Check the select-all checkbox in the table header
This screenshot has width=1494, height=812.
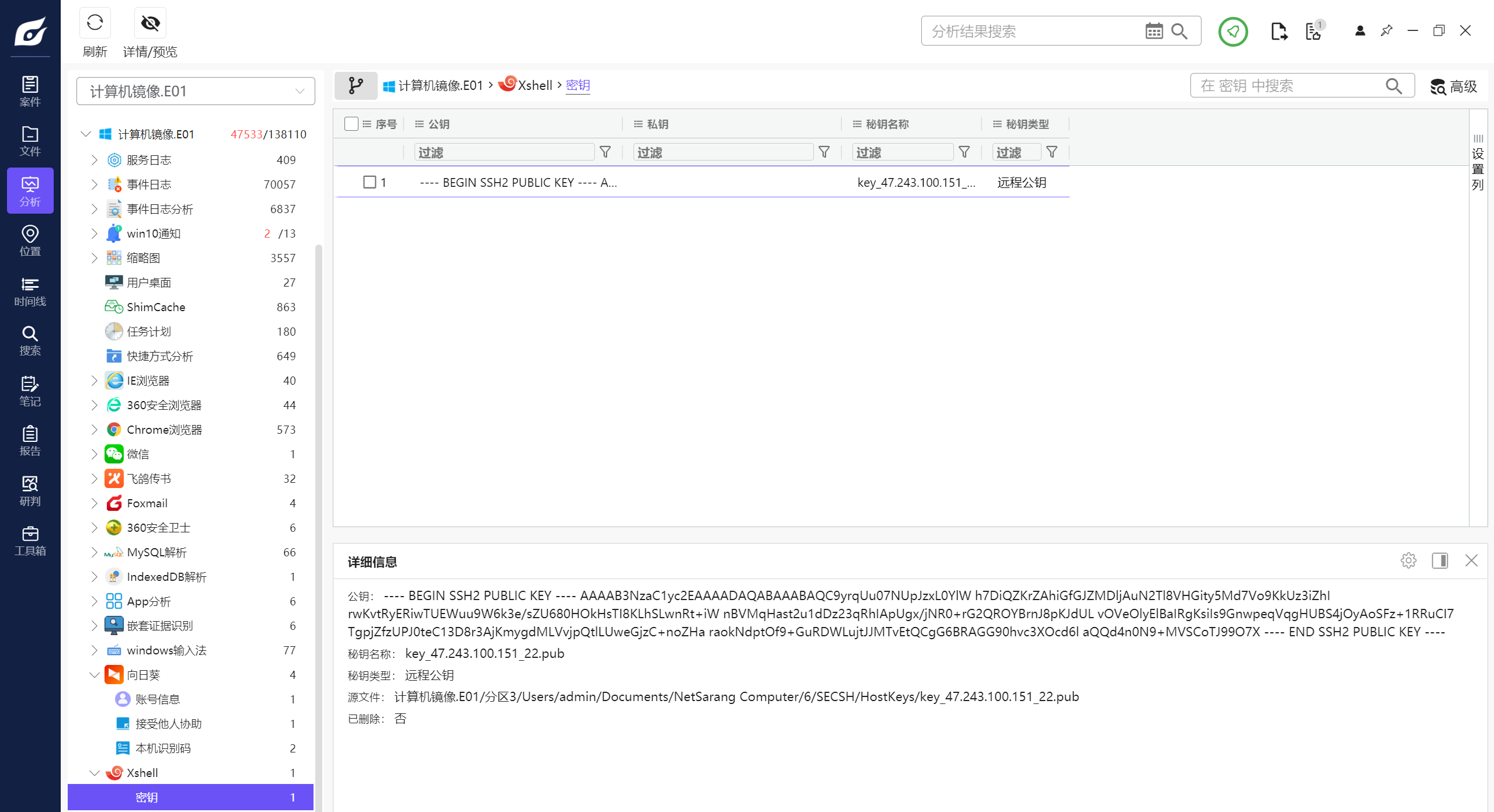point(351,124)
